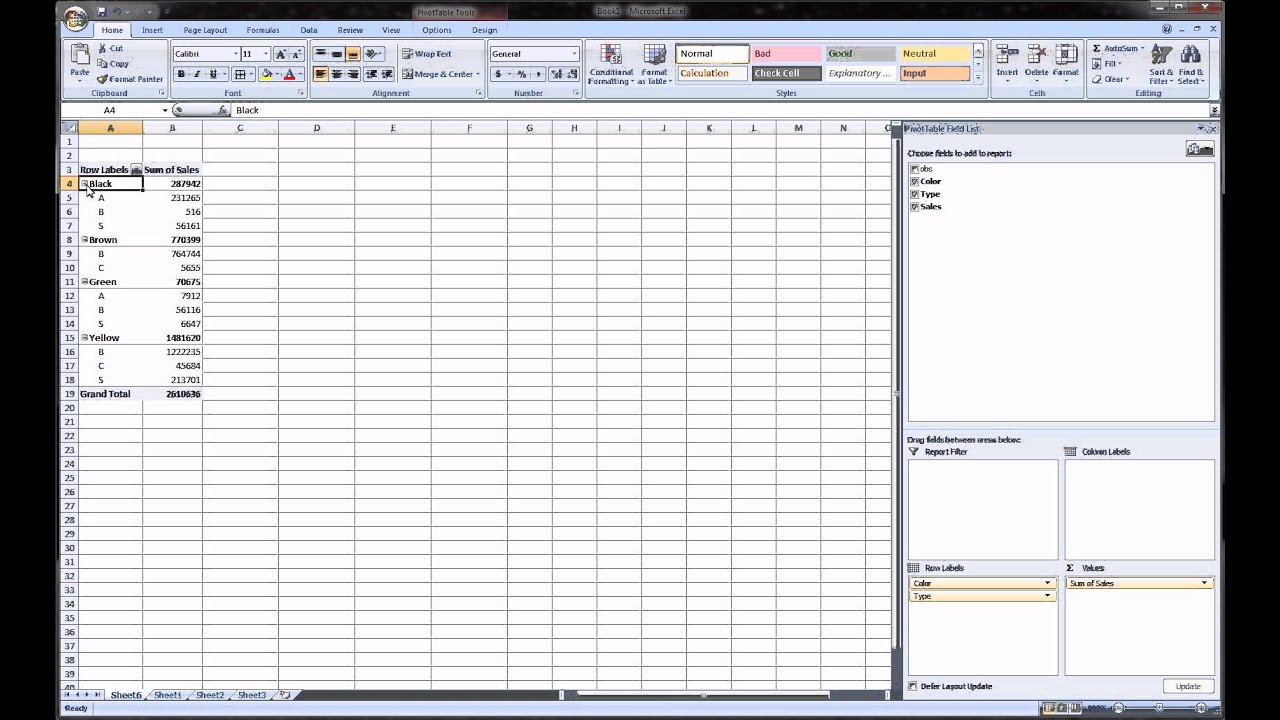The width and height of the screenshot is (1280, 720).
Task: Decrease font size with Shrink Font
Action: (296, 54)
